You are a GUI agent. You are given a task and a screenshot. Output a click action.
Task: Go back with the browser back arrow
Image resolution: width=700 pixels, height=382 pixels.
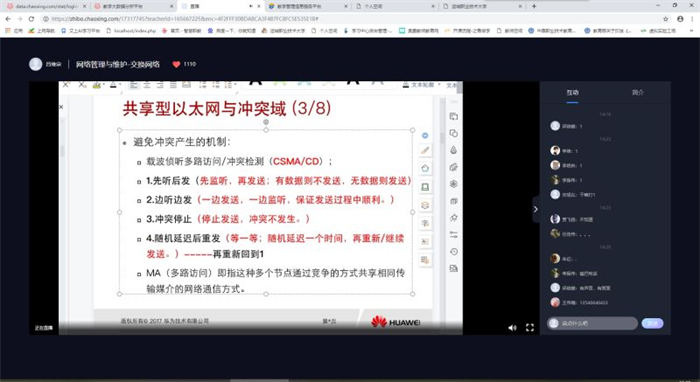pyautogui.click(x=8, y=19)
